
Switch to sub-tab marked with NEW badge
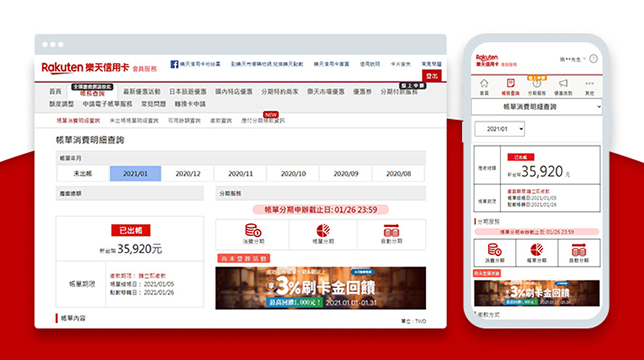(x=263, y=121)
